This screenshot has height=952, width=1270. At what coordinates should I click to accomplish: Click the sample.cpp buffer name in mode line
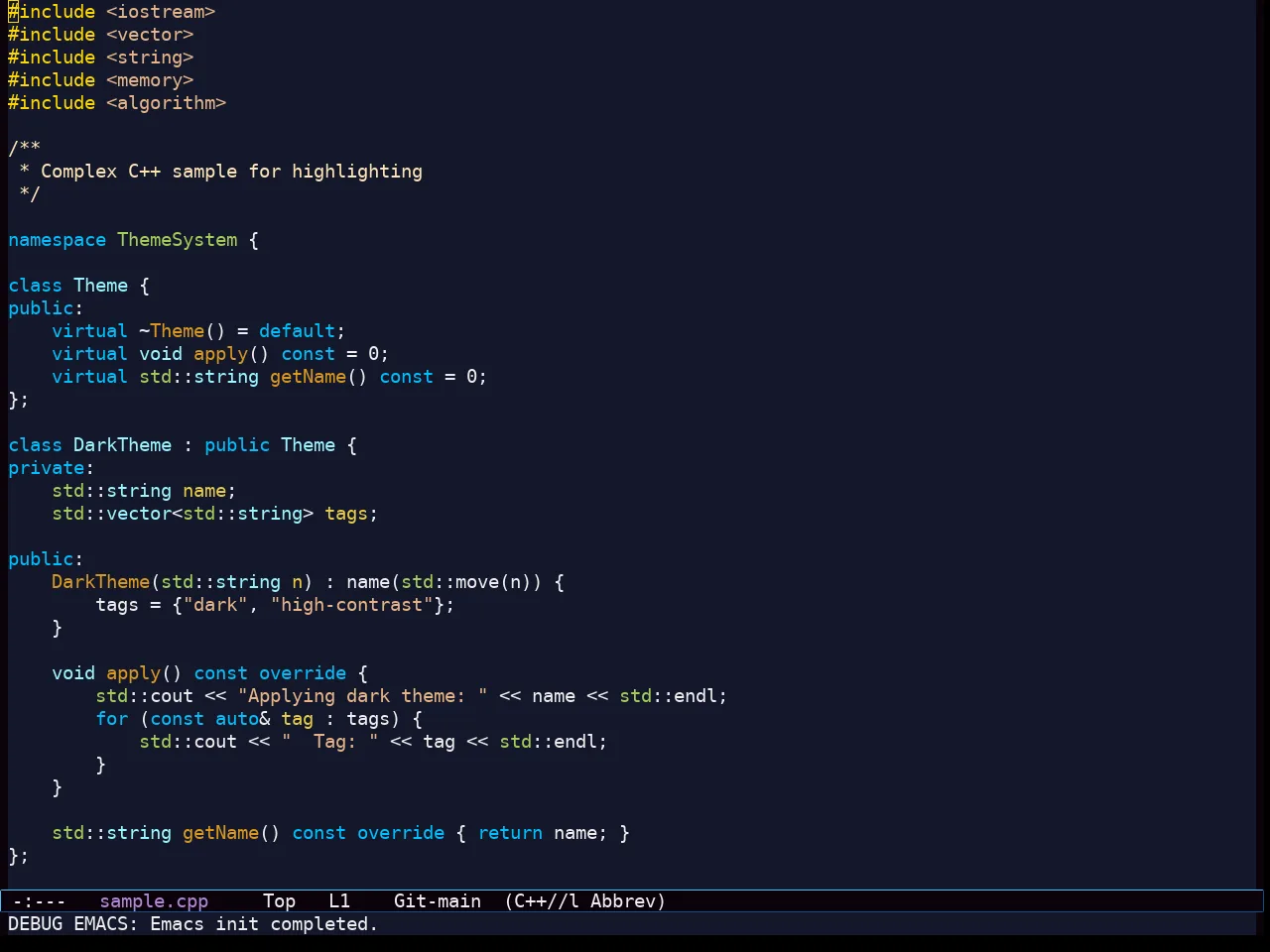click(x=154, y=901)
